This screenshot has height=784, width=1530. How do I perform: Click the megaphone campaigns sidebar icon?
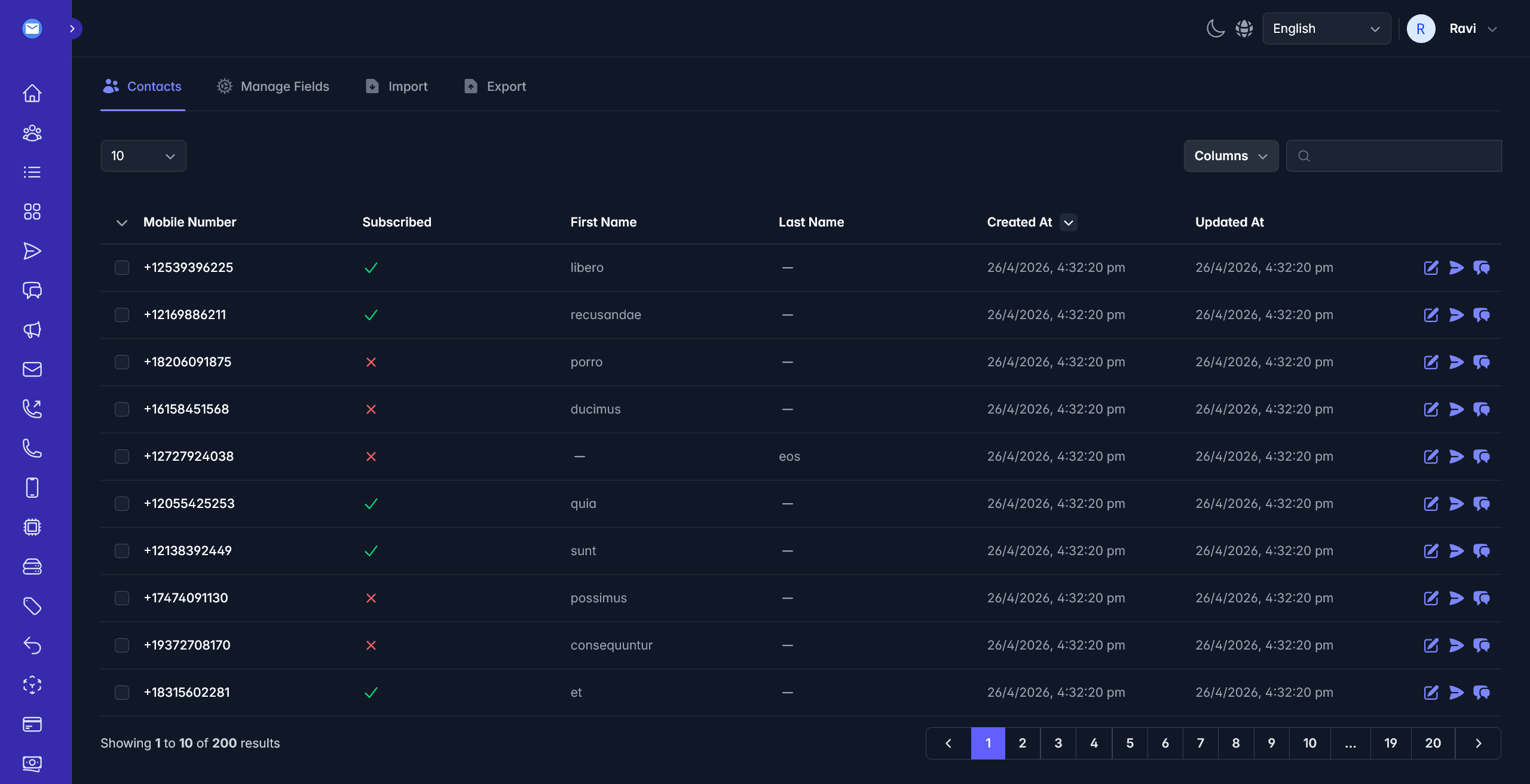pos(32,330)
